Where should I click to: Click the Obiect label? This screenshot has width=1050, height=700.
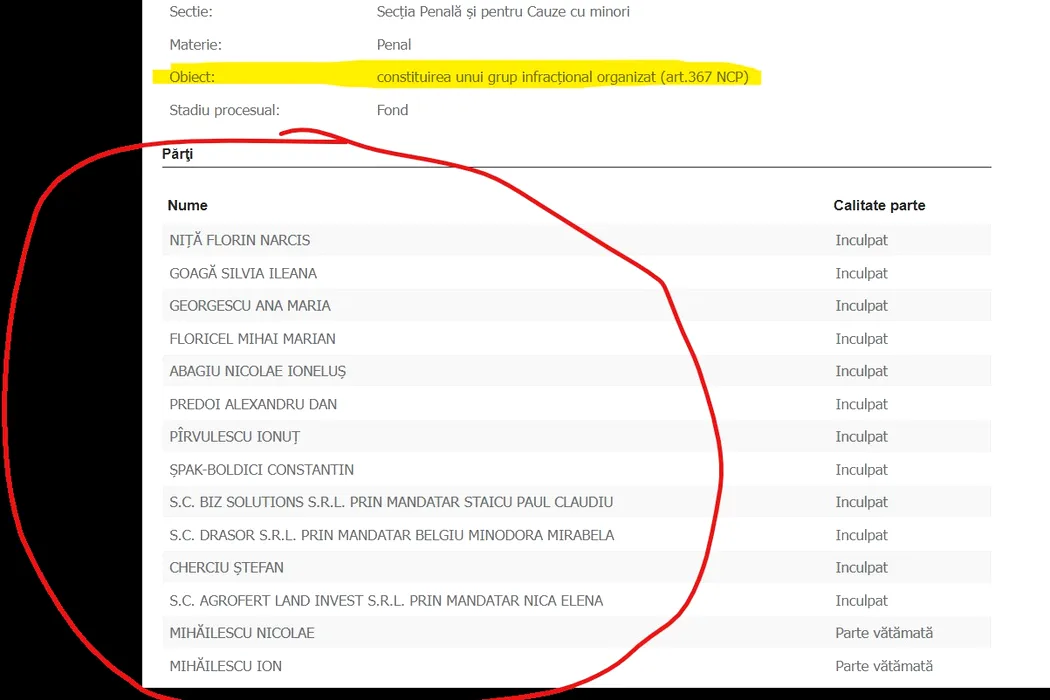coord(192,77)
